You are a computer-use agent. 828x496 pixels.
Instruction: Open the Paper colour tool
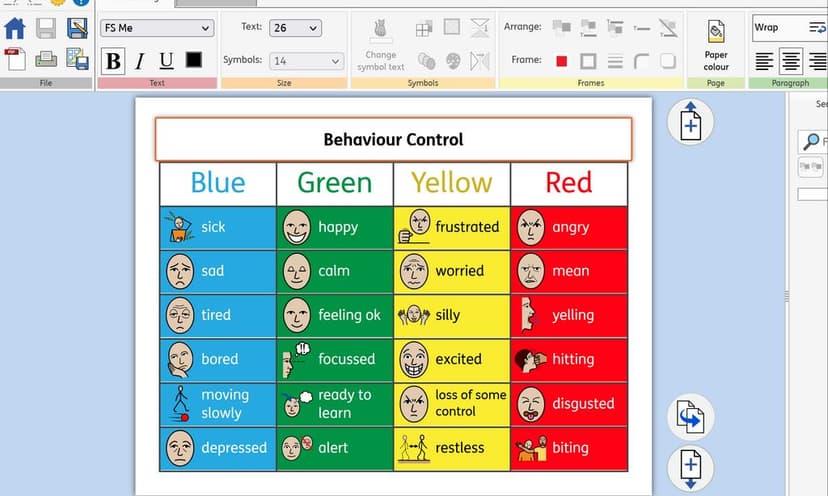[x=716, y=45]
